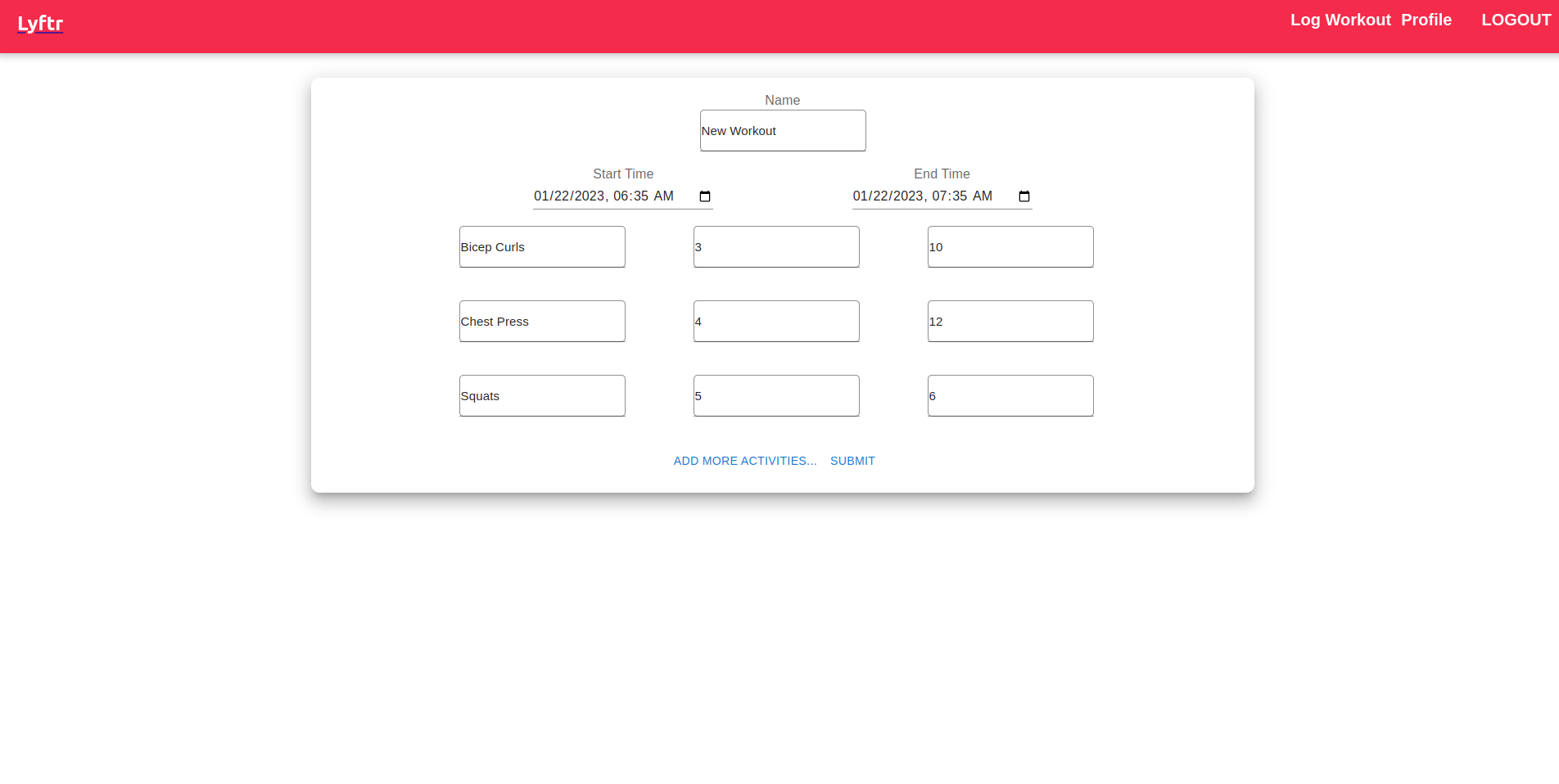
Task: Click the Start Time date field
Action: [x=623, y=196]
